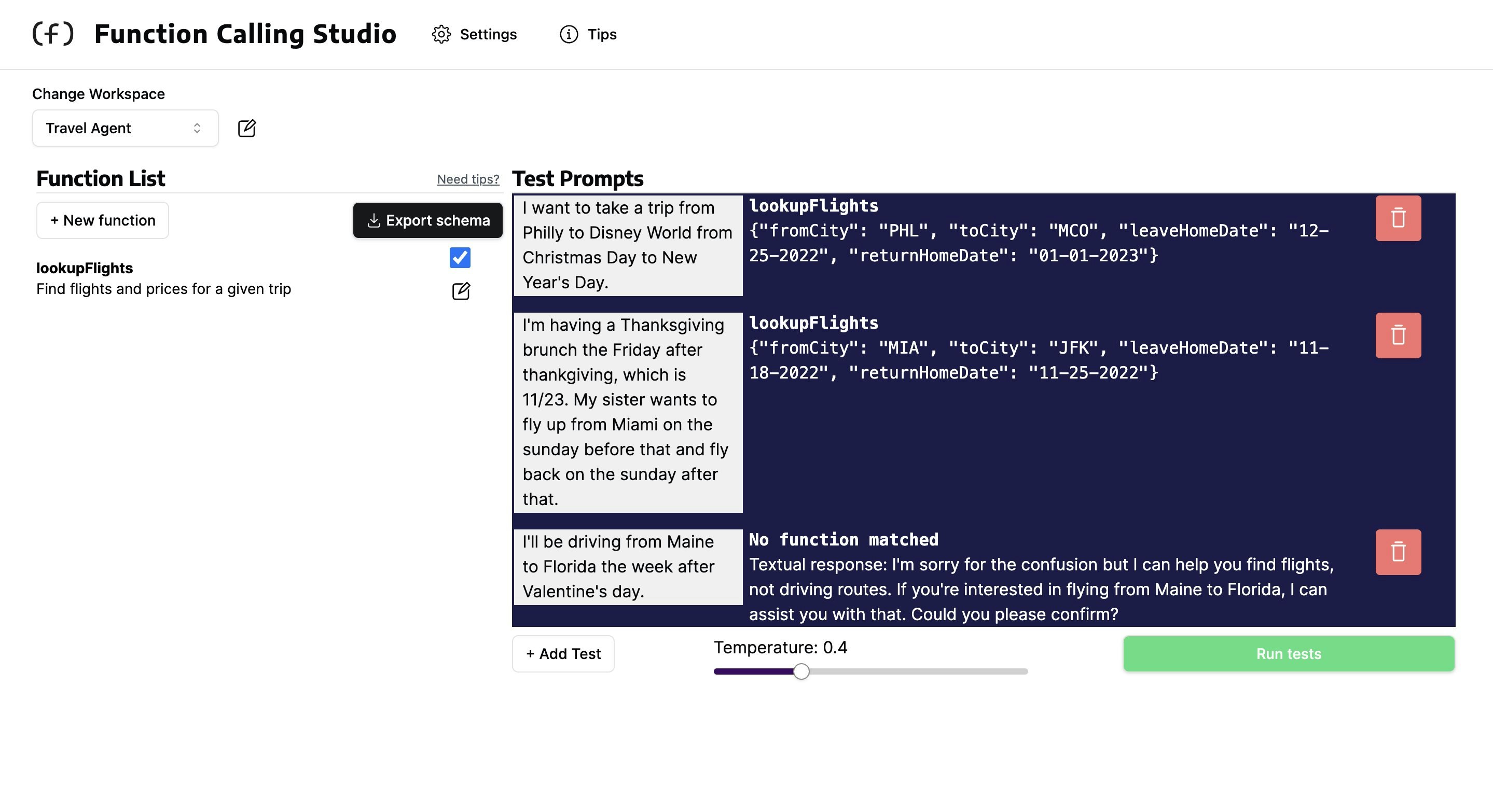1493x812 pixels.
Task: Open the Need tips? link
Action: (468, 179)
